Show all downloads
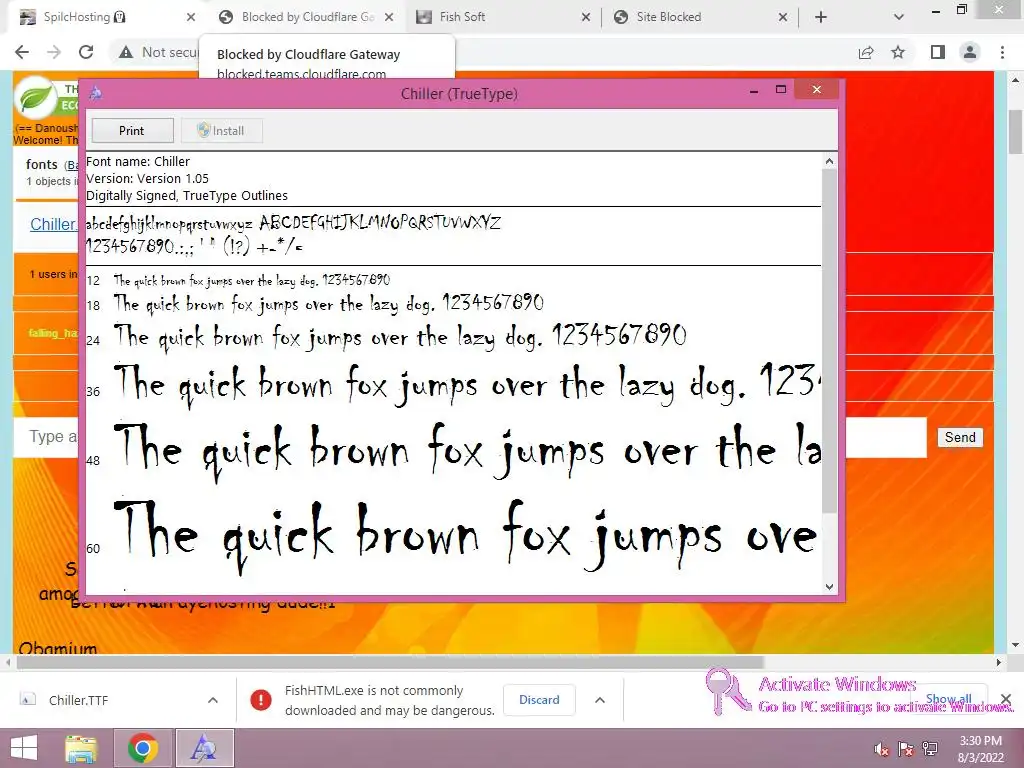This screenshot has height=768, width=1024. [949, 699]
